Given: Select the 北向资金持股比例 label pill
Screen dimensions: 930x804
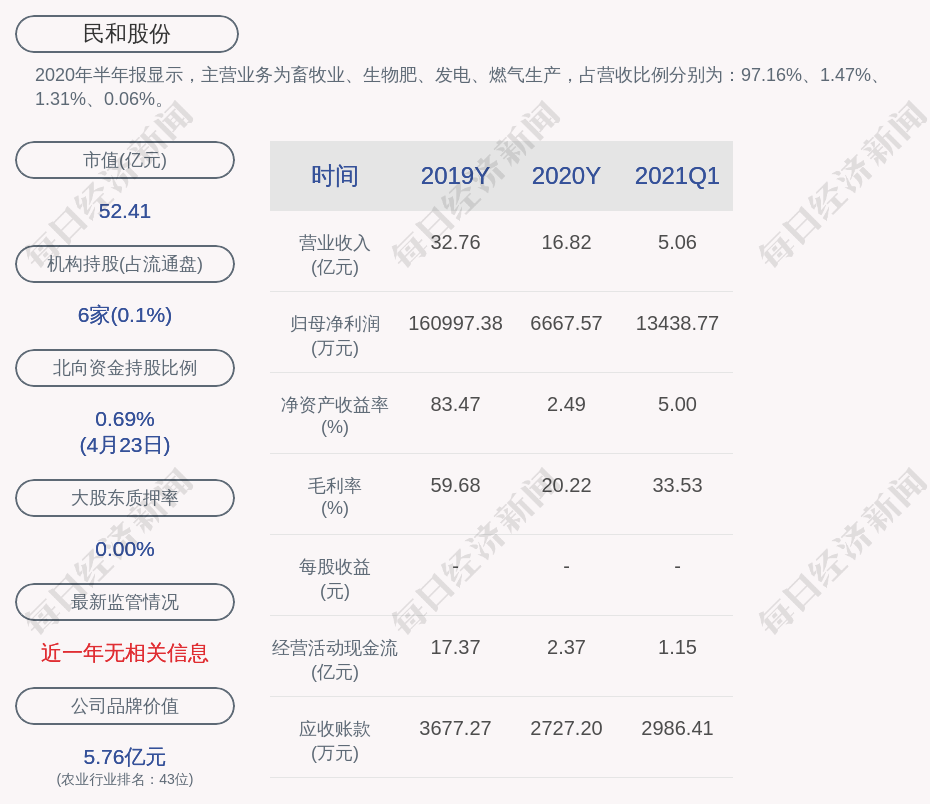Looking at the screenshot, I should (x=125, y=368).
